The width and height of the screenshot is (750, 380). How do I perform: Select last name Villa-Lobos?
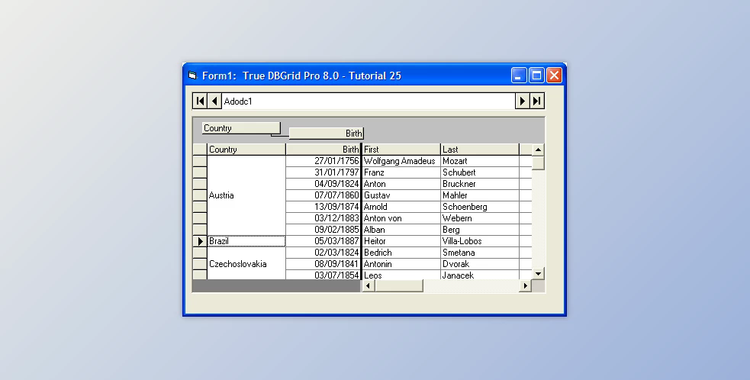coord(480,242)
